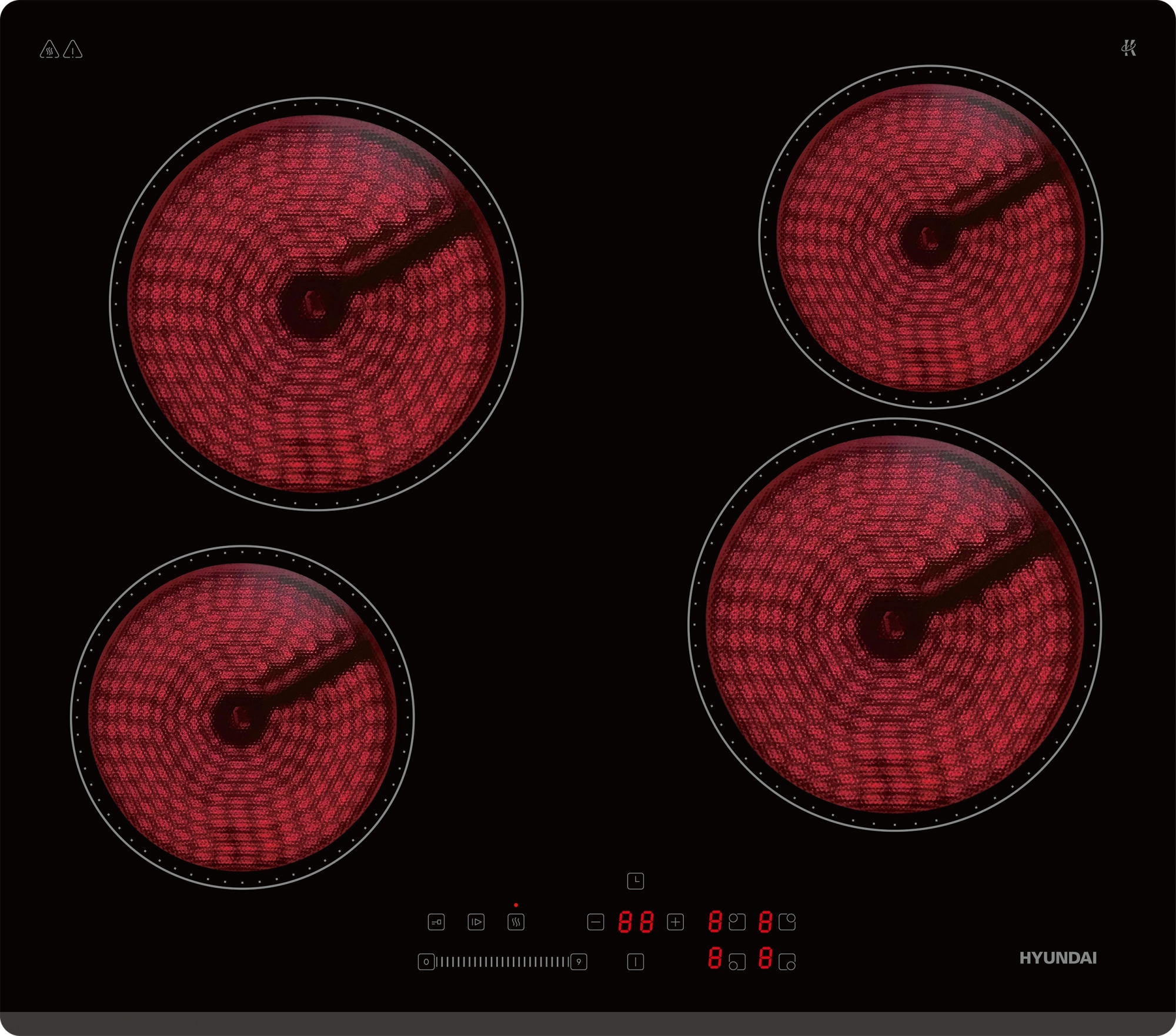
Task: Click the HYUNDAI brand logo
Action: (1057, 958)
